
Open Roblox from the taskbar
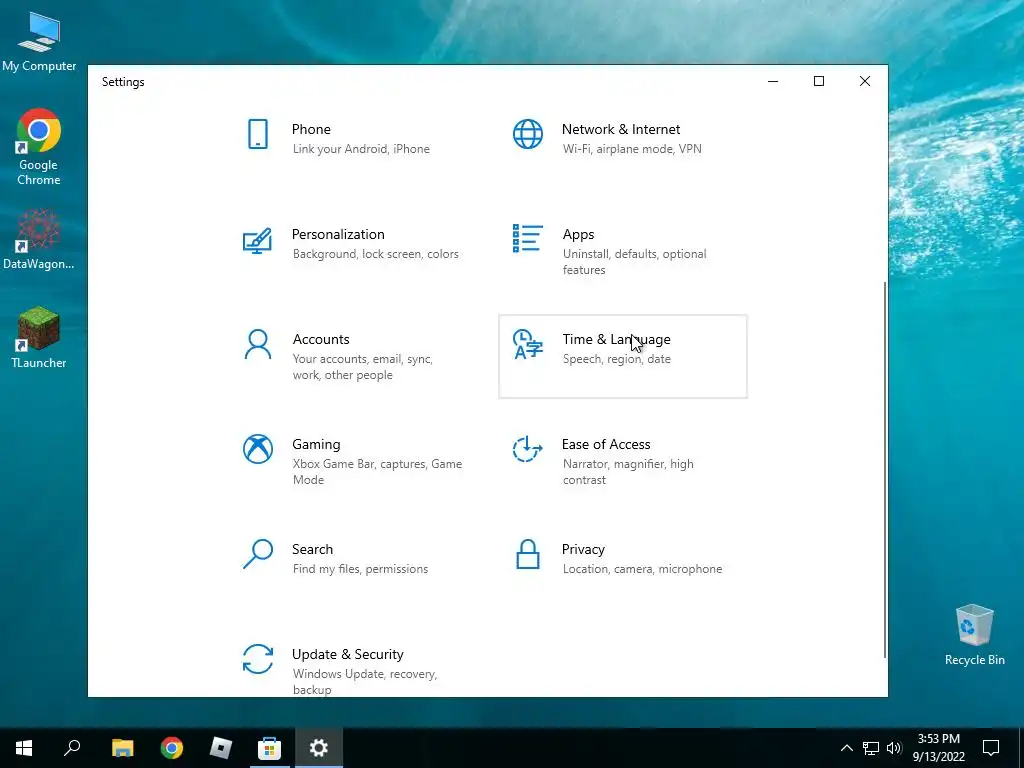221,748
